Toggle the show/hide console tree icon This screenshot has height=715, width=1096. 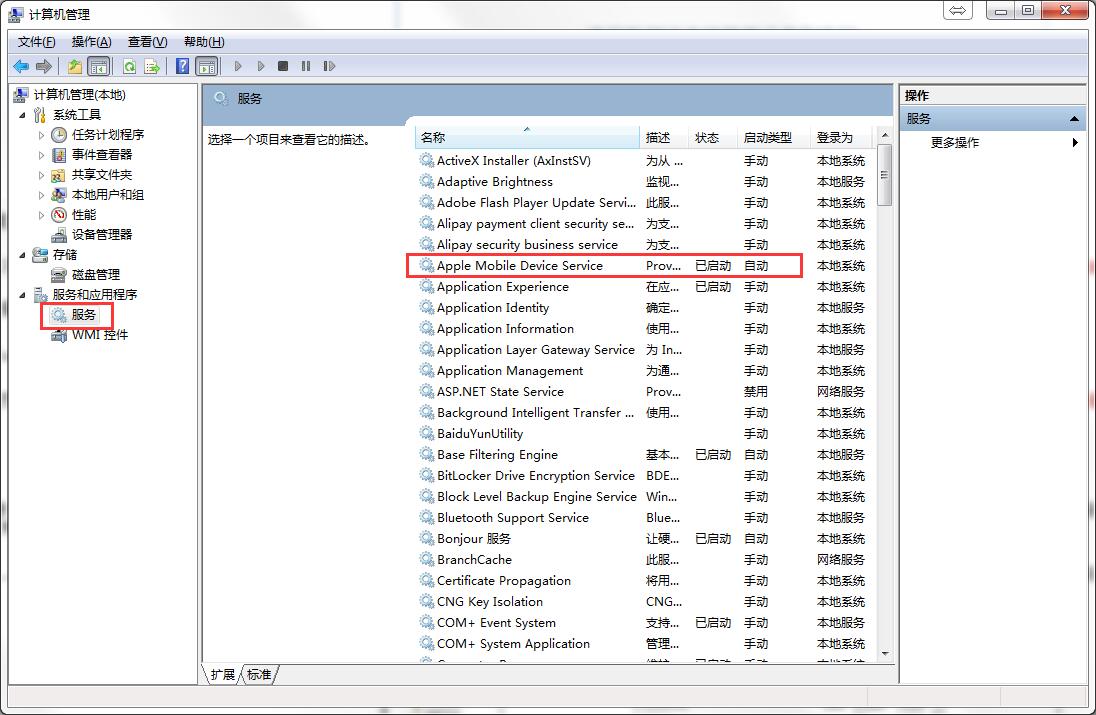pyautogui.click(x=98, y=66)
